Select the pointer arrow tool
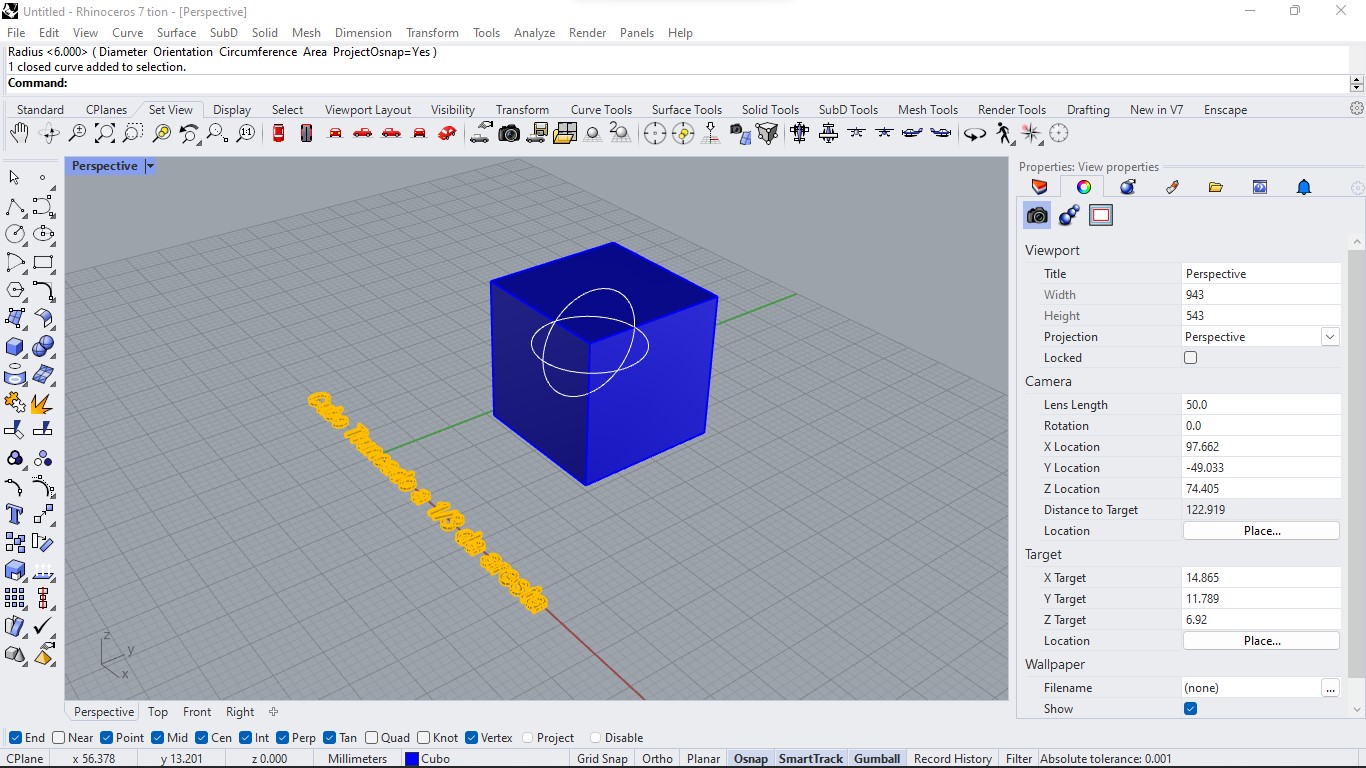The width and height of the screenshot is (1366, 768). coord(15,177)
